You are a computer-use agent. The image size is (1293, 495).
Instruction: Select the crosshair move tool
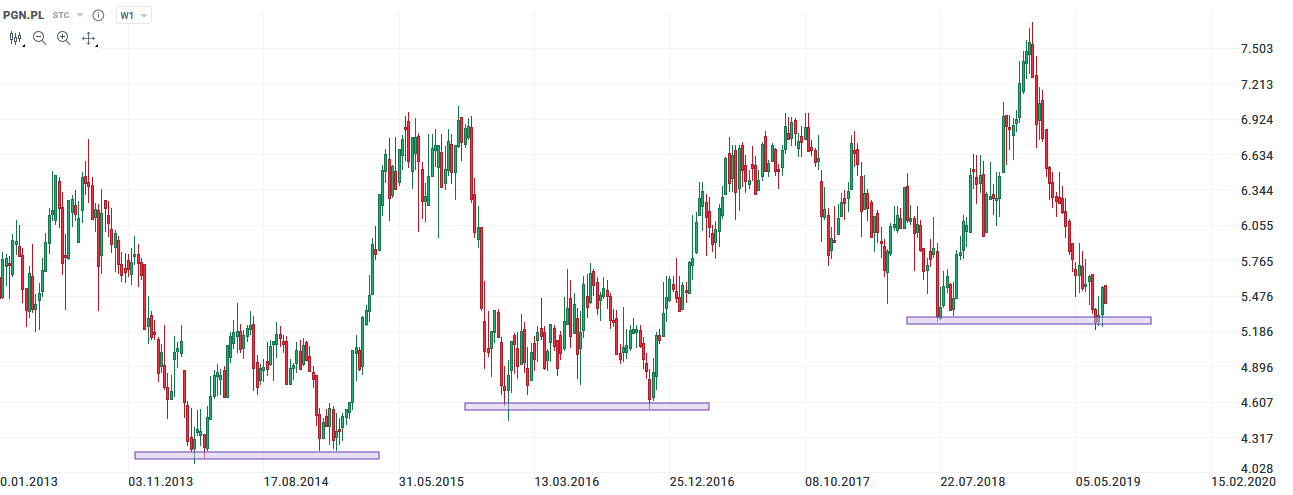pos(88,38)
